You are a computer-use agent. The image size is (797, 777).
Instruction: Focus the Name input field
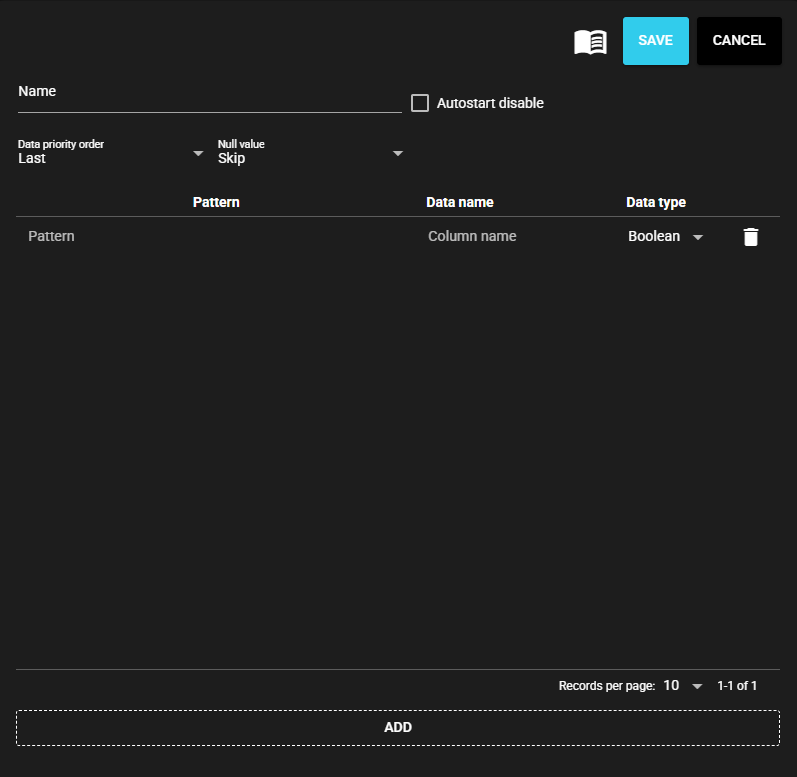click(209, 98)
